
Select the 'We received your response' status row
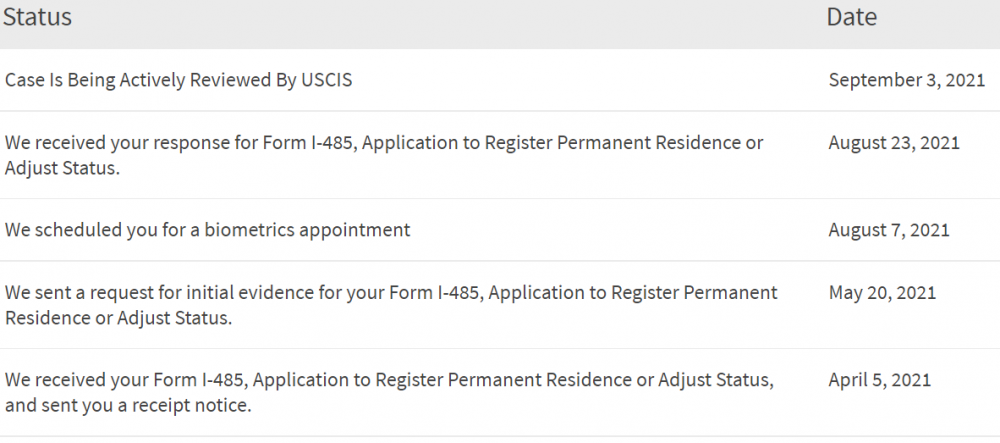click(500, 156)
